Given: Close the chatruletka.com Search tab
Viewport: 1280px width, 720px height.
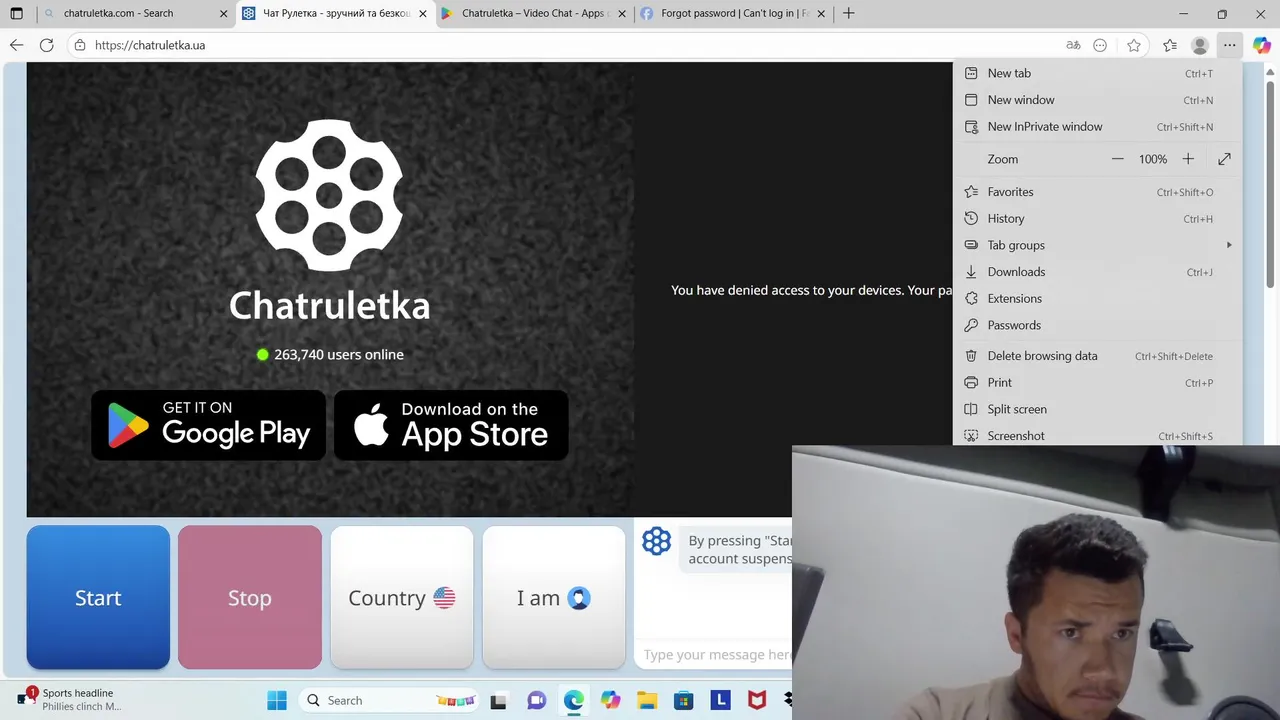Looking at the screenshot, I should tap(223, 14).
